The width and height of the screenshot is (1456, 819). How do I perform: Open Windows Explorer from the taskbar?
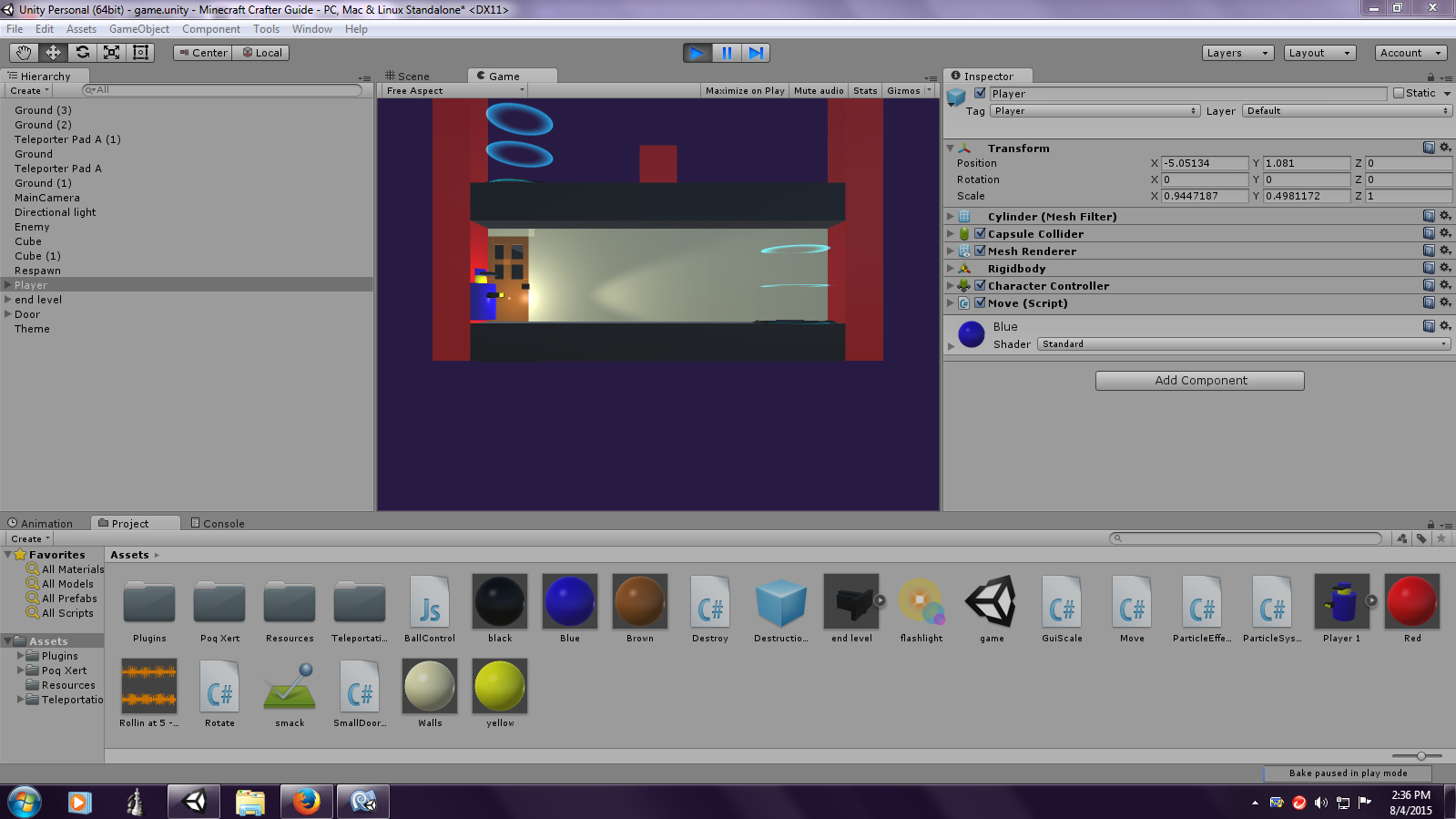pos(250,802)
